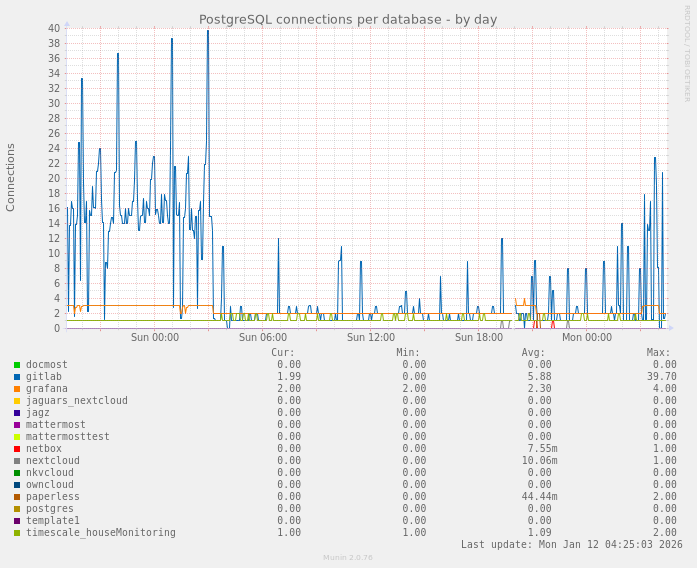Click the Last update timestamp text
The image size is (697, 568).
[x=572, y=544]
